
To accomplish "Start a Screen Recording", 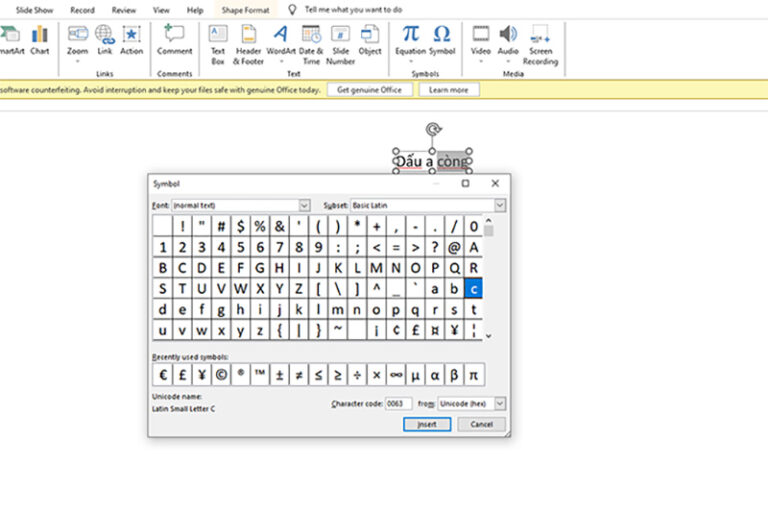I will click(540, 44).
